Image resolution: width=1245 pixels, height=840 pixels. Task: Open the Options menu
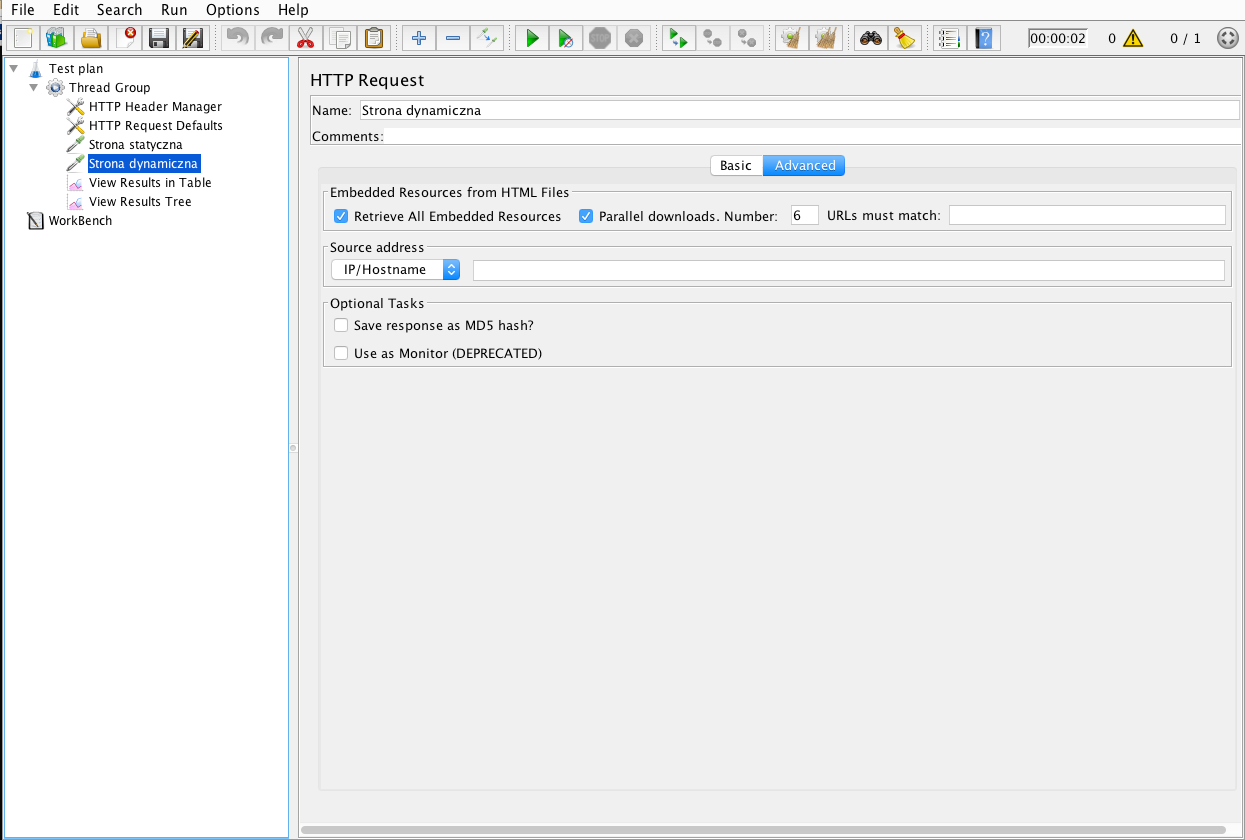pyautogui.click(x=232, y=10)
